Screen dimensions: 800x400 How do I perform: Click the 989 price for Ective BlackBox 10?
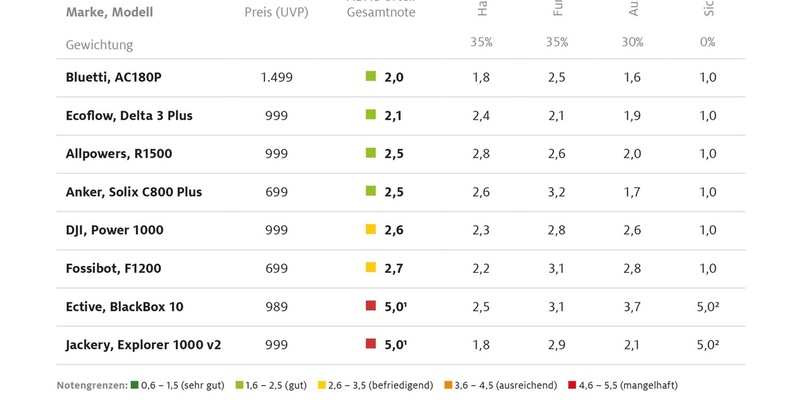coord(276,306)
